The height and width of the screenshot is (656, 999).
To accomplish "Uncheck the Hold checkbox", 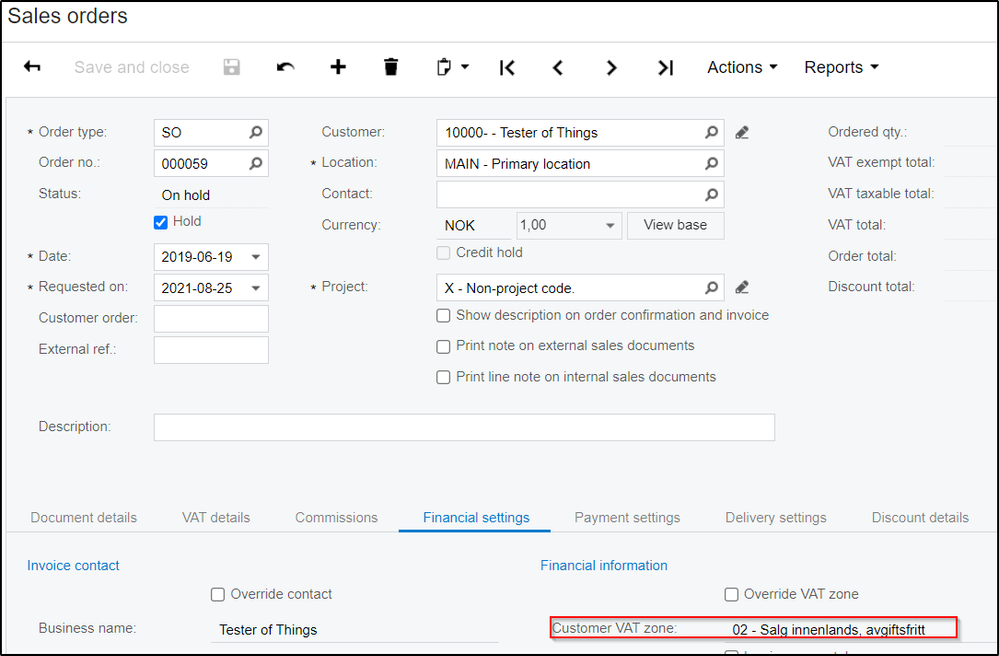I will tap(161, 222).
